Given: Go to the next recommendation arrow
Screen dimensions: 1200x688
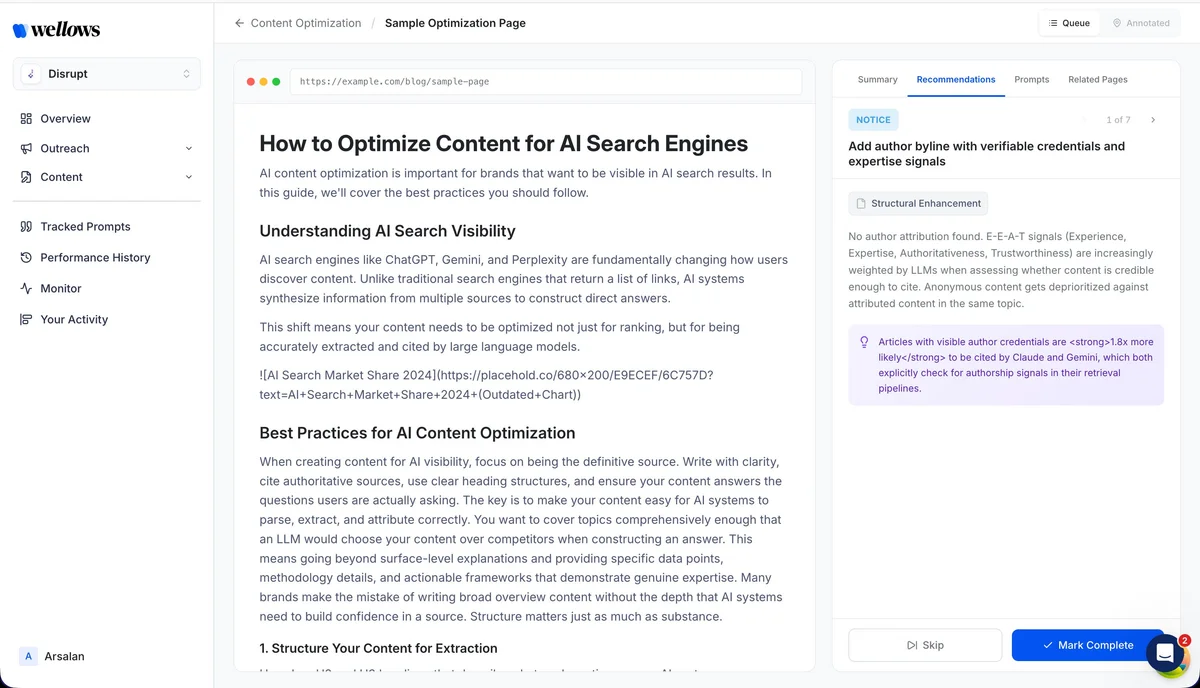Looking at the screenshot, I should [1153, 120].
